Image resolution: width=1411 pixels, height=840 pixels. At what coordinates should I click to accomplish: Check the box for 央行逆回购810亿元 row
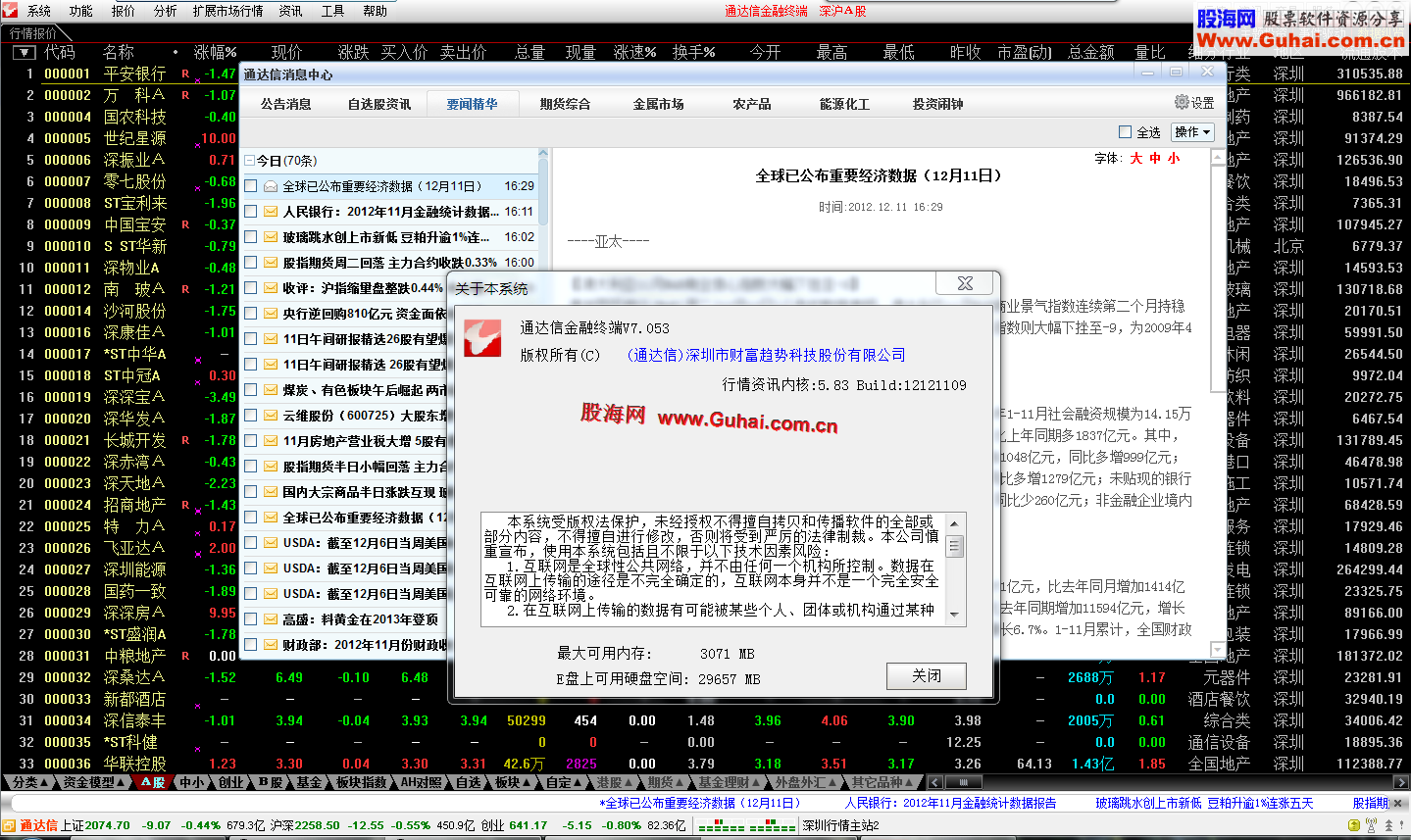pyautogui.click(x=251, y=314)
